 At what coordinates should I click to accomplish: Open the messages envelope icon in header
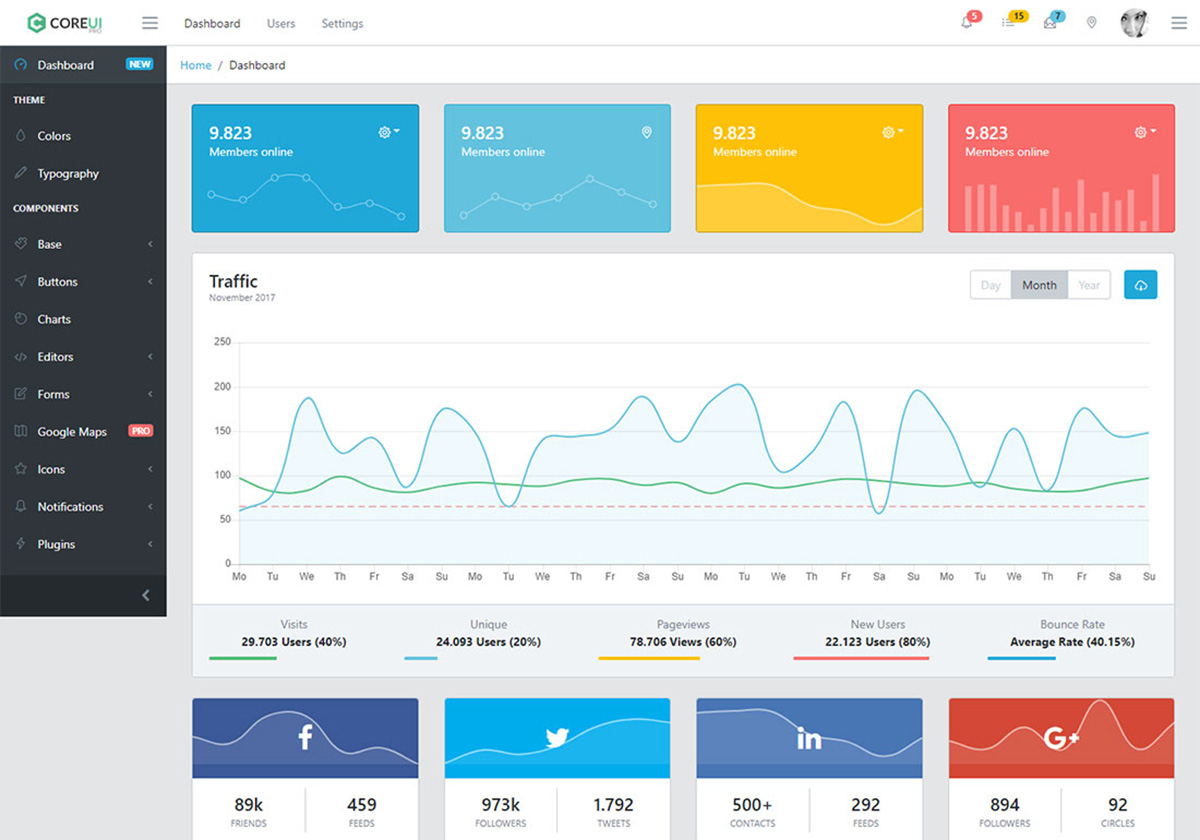(x=1050, y=23)
